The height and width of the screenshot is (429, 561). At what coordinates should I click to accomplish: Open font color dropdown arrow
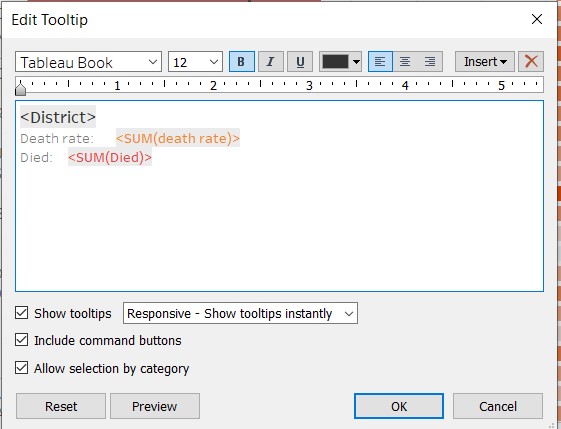pos(356,62)
